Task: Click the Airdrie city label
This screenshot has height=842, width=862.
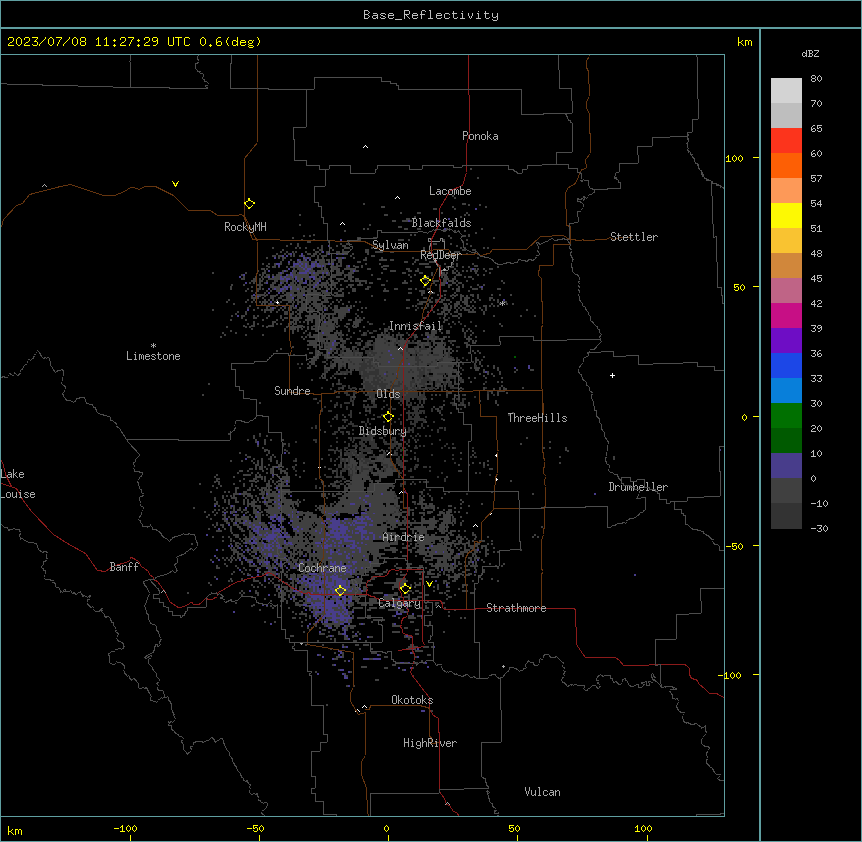Action: click(404, 537)
